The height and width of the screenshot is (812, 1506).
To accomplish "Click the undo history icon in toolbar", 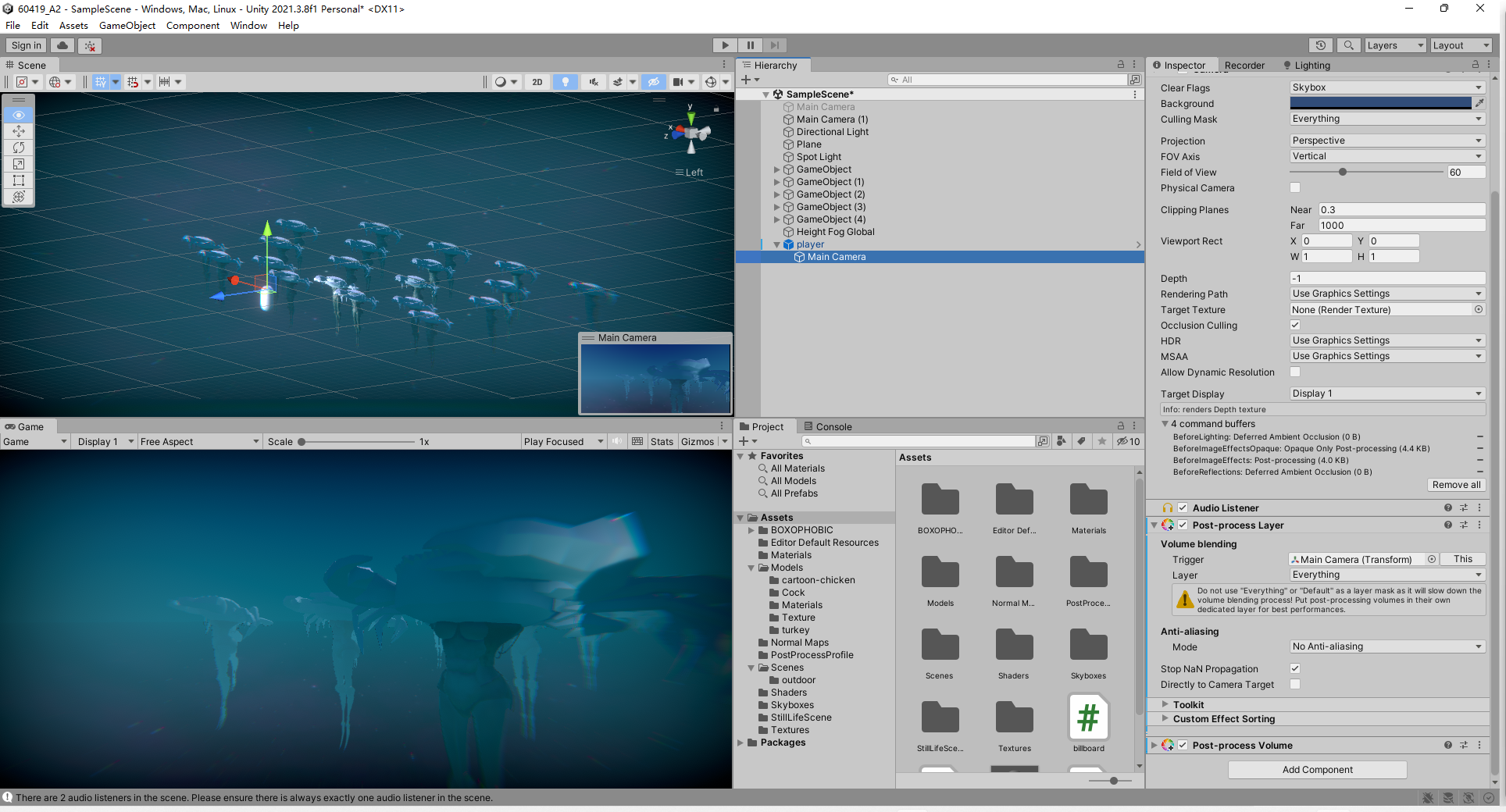I will click(x=1320, y=45).
